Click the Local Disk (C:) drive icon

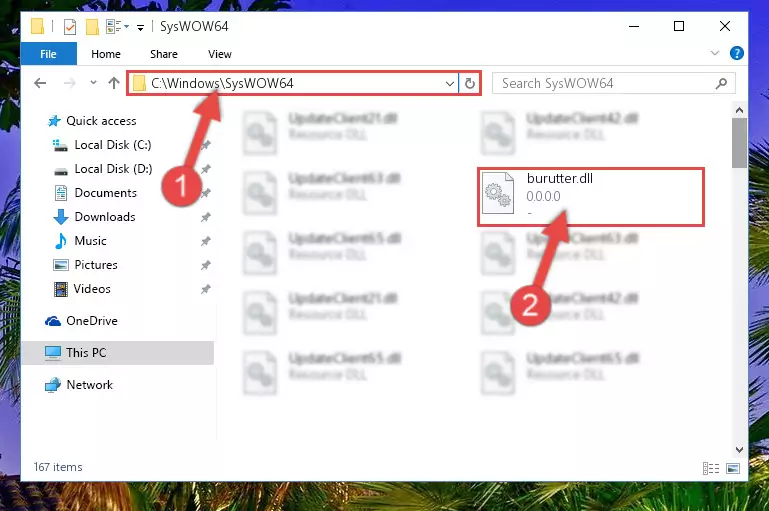(x=60, y=145)
